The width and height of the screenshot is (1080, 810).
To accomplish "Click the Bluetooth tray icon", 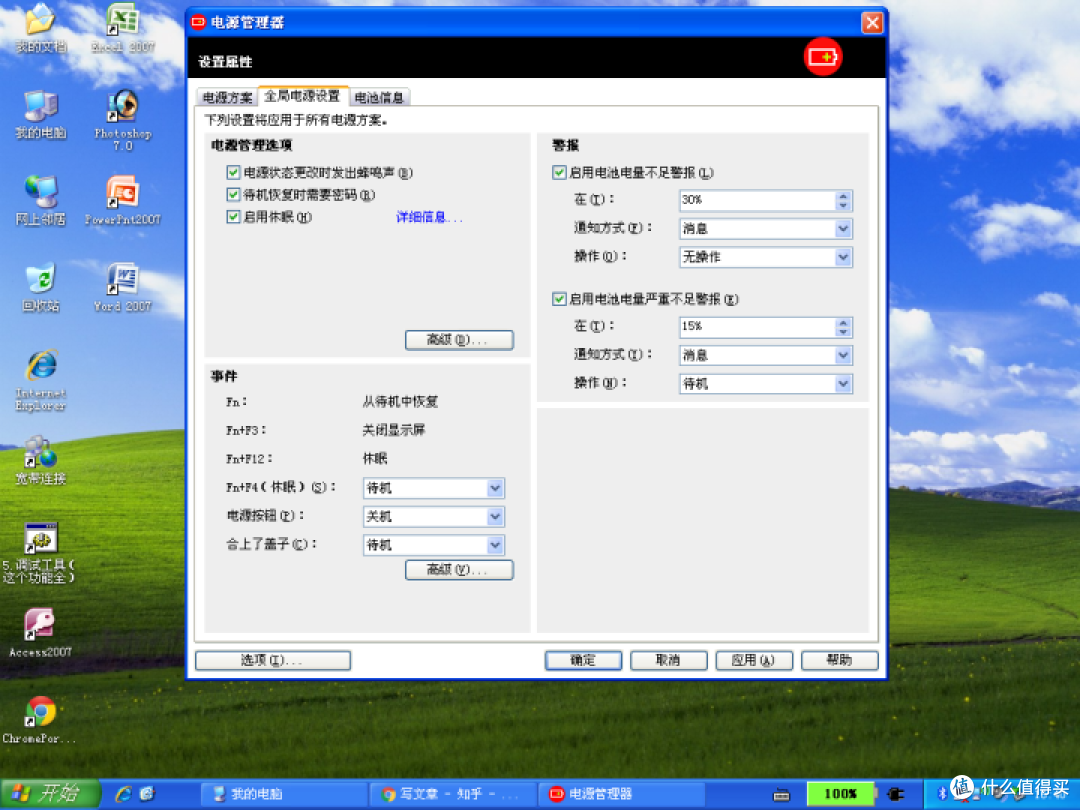I will coord(942,794).
